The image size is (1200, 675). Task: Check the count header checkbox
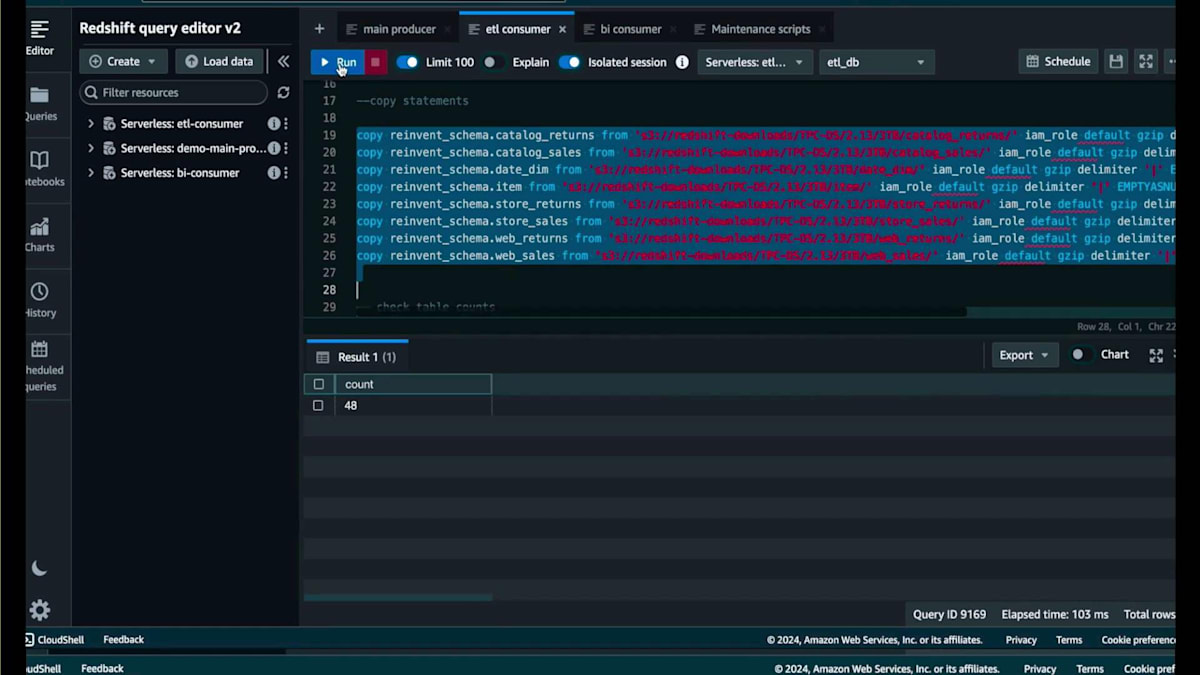(x=318, y=384)
